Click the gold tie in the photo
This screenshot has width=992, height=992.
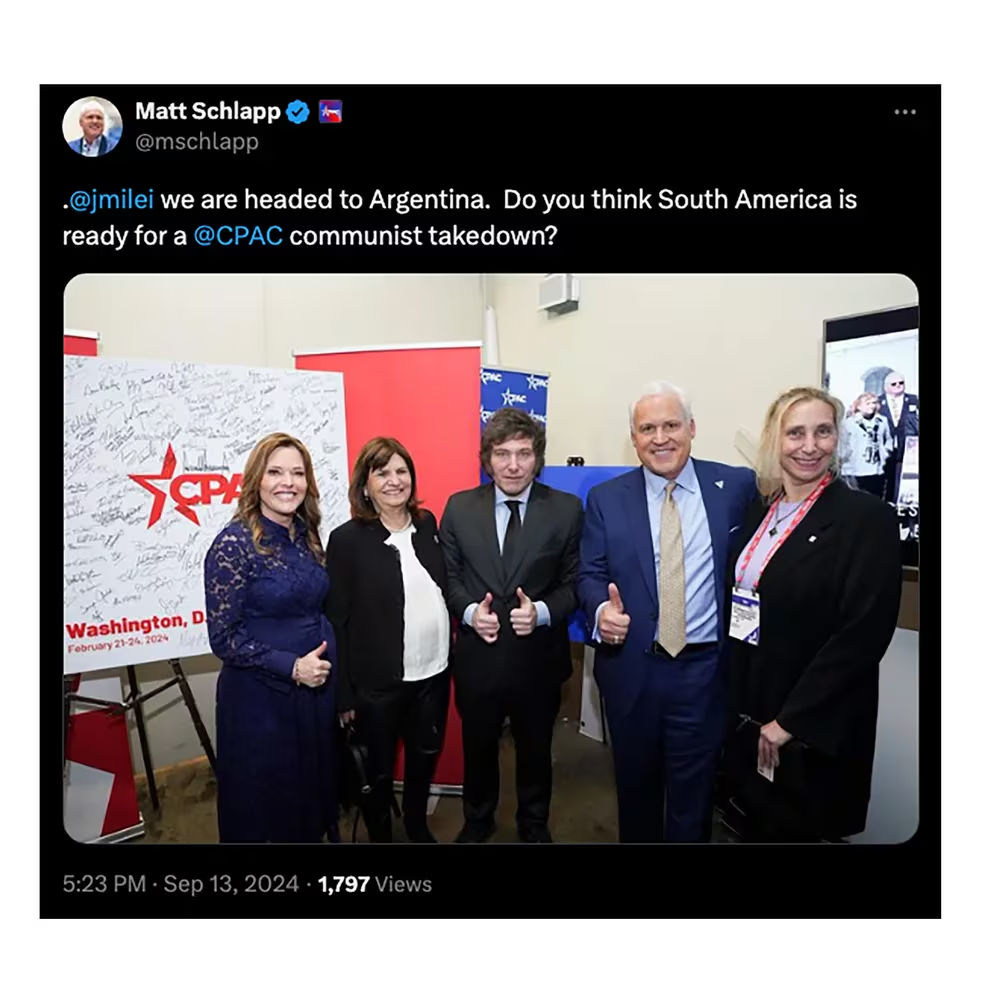point(672,567)
